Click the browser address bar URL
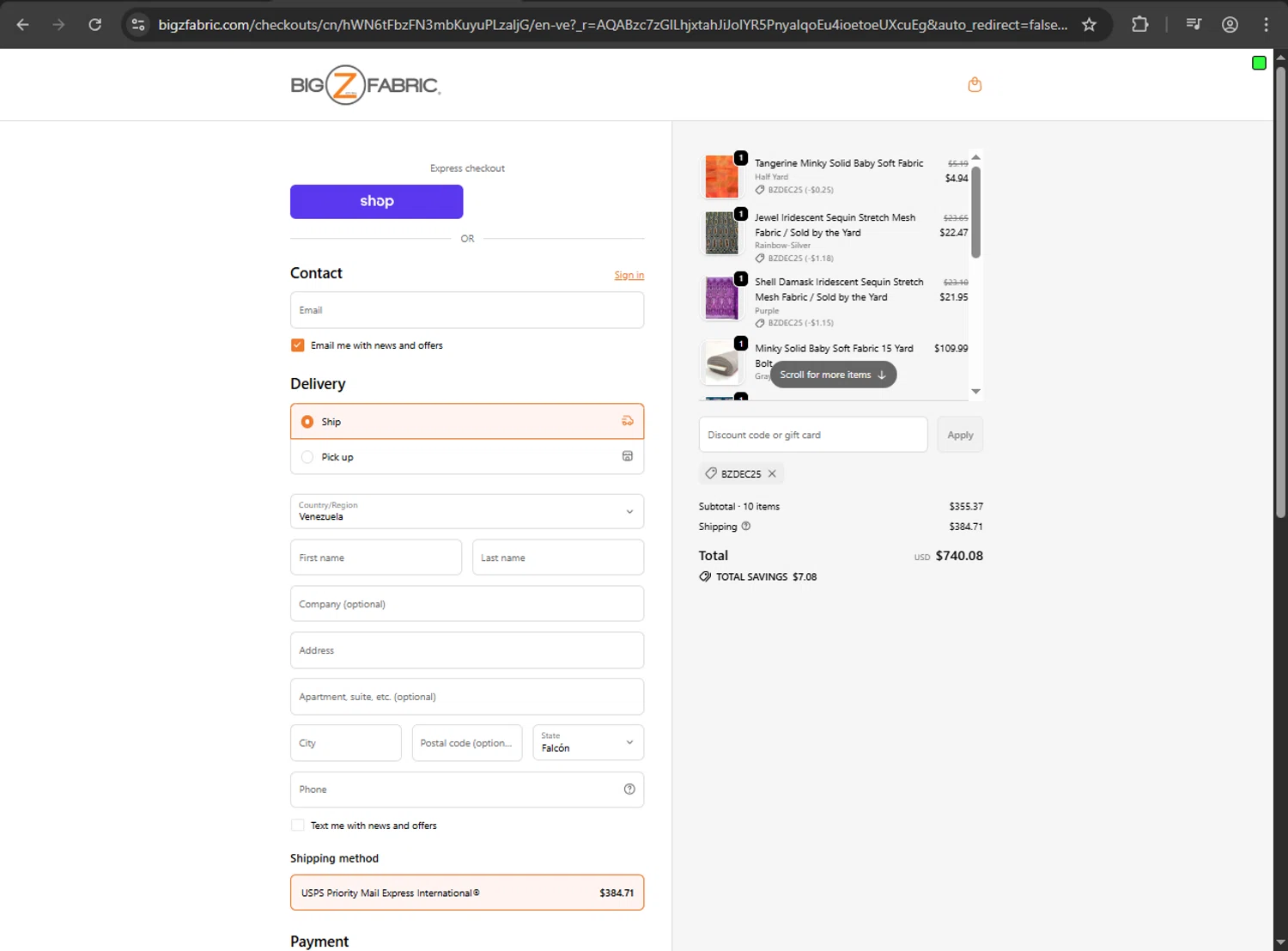Screen dimensions: 1288x951 (x=613, y=25)
